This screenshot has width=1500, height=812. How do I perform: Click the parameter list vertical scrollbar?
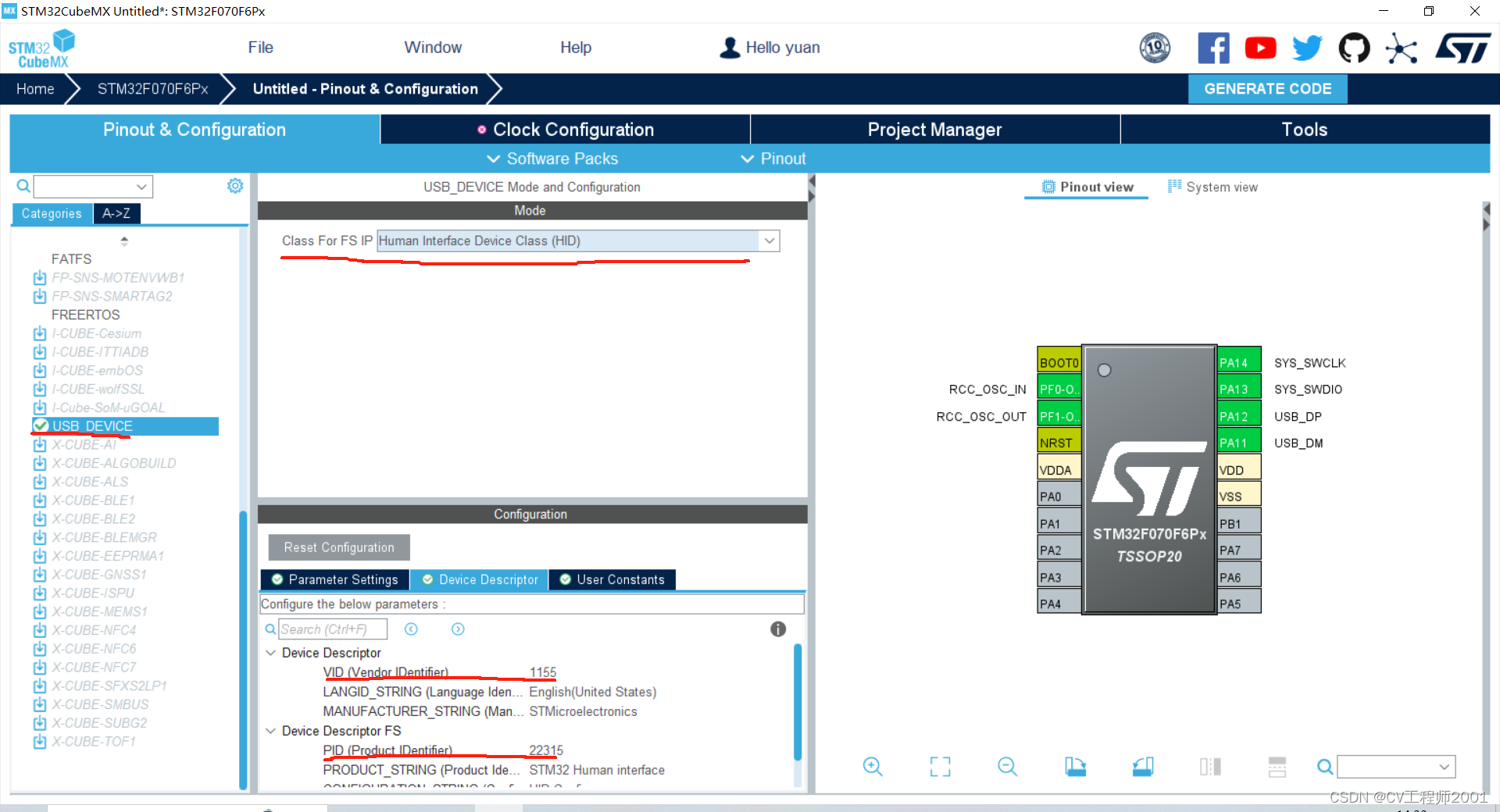point(798,701)
